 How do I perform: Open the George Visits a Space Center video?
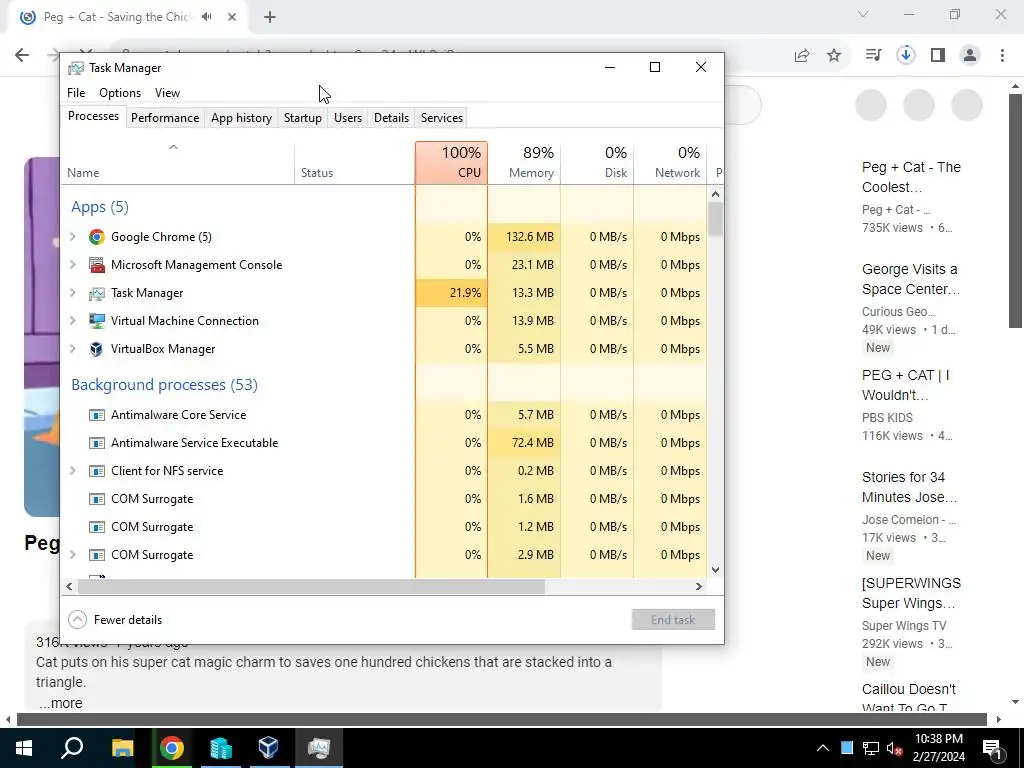(910, 279)
